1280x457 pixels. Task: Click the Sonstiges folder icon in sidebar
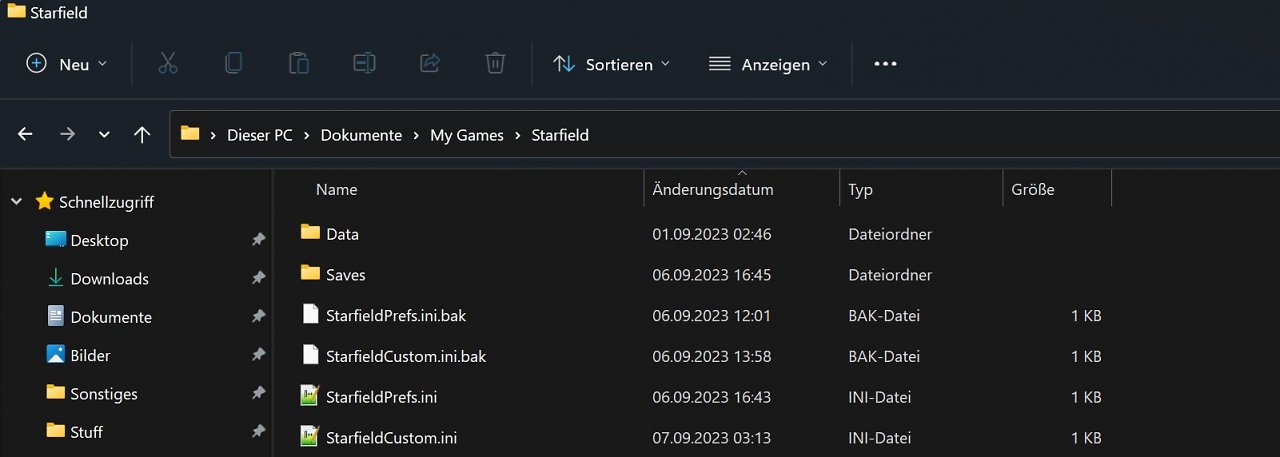56,392
